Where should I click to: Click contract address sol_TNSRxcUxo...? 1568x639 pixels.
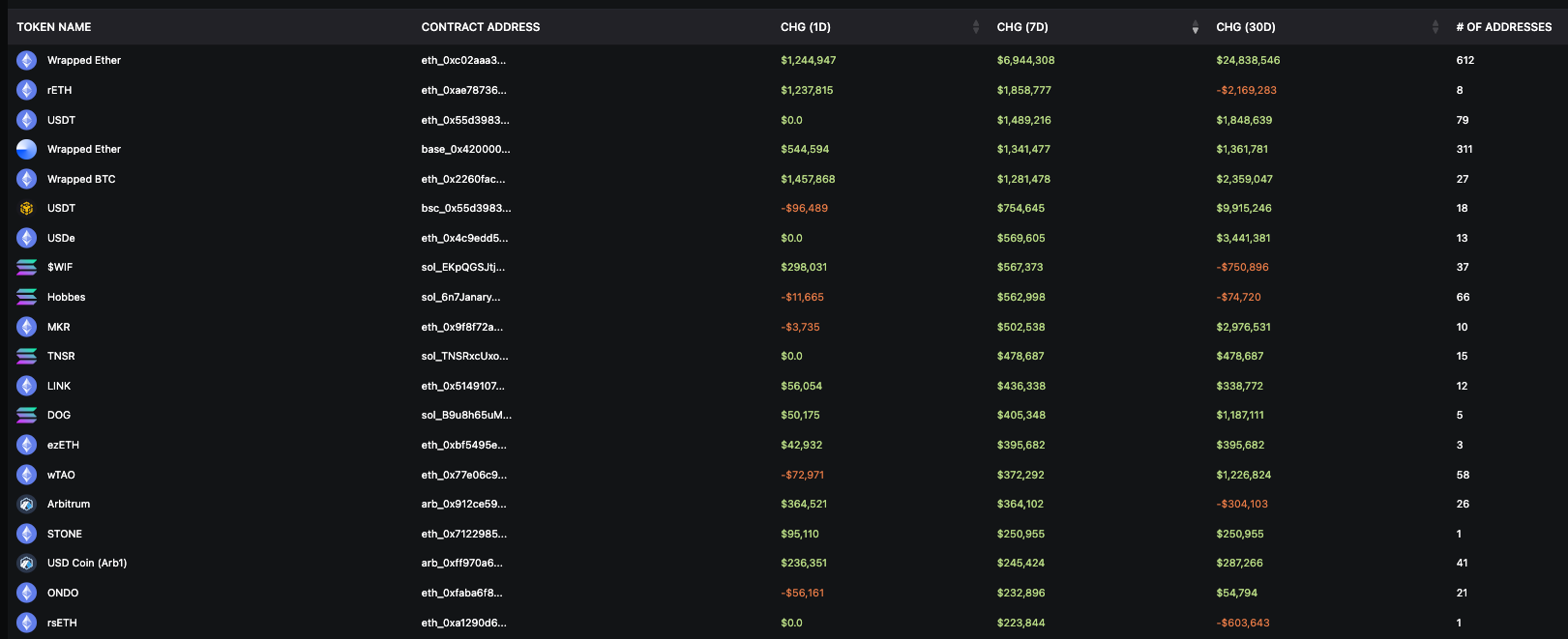(x=464, y=356)
